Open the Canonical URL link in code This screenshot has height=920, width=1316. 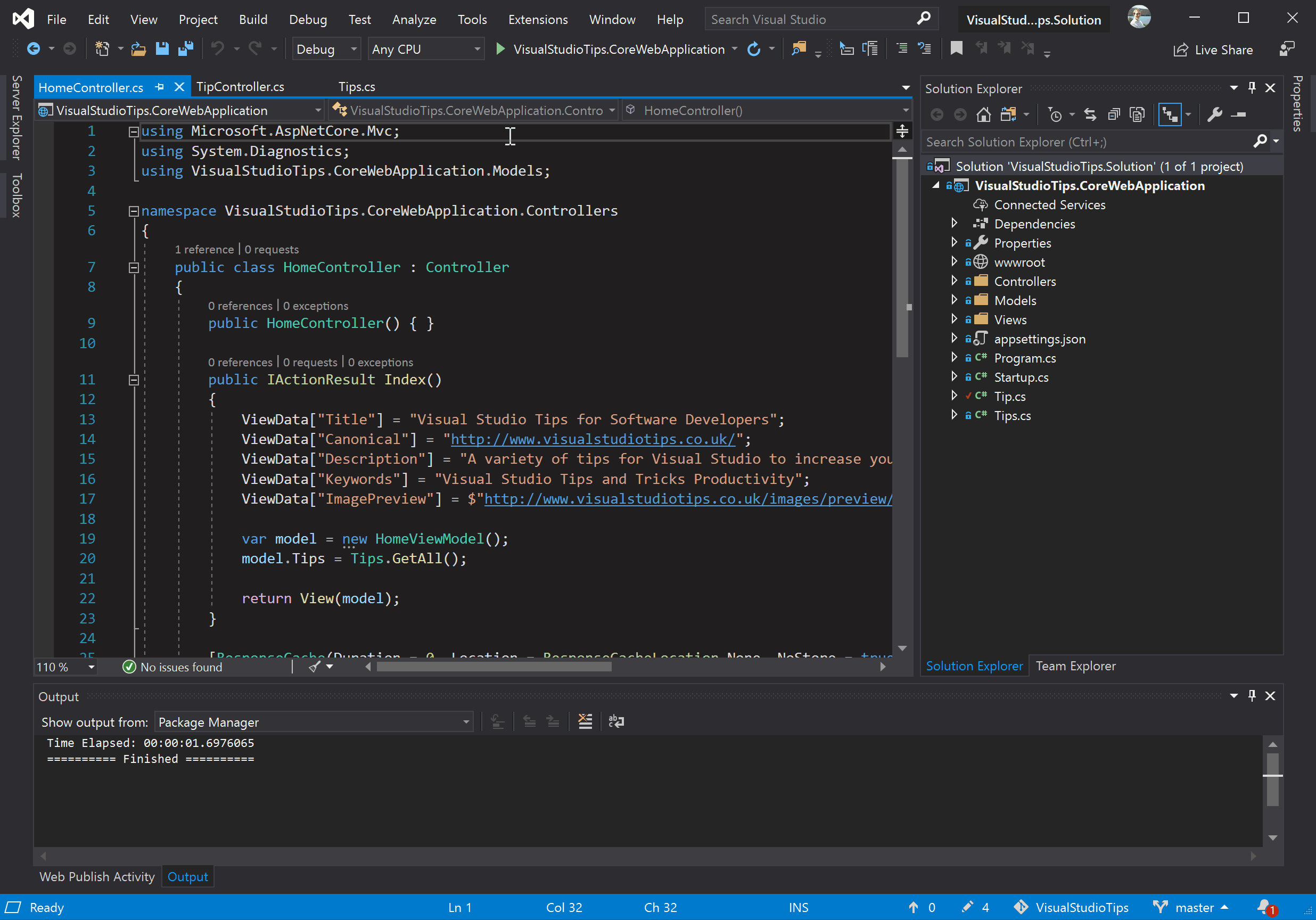coord(593,439)
